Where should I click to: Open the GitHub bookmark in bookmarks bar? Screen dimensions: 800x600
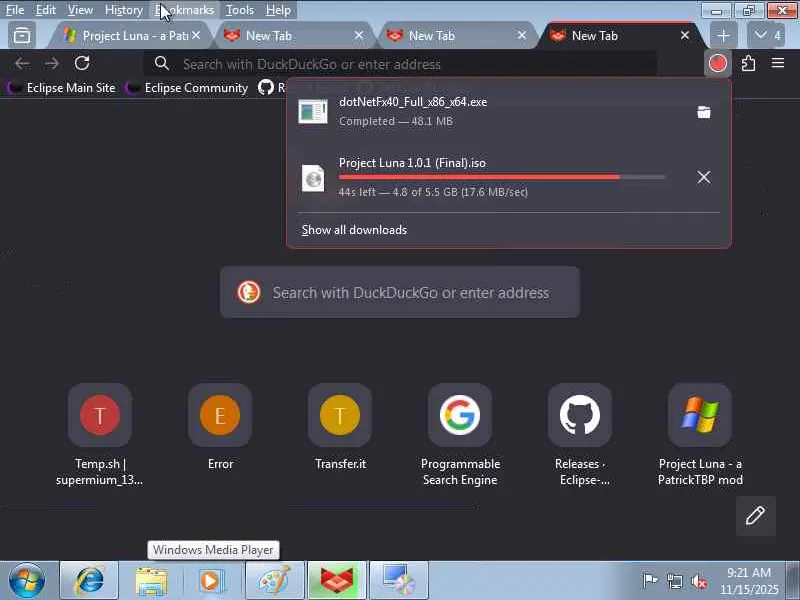click(271, 88)
